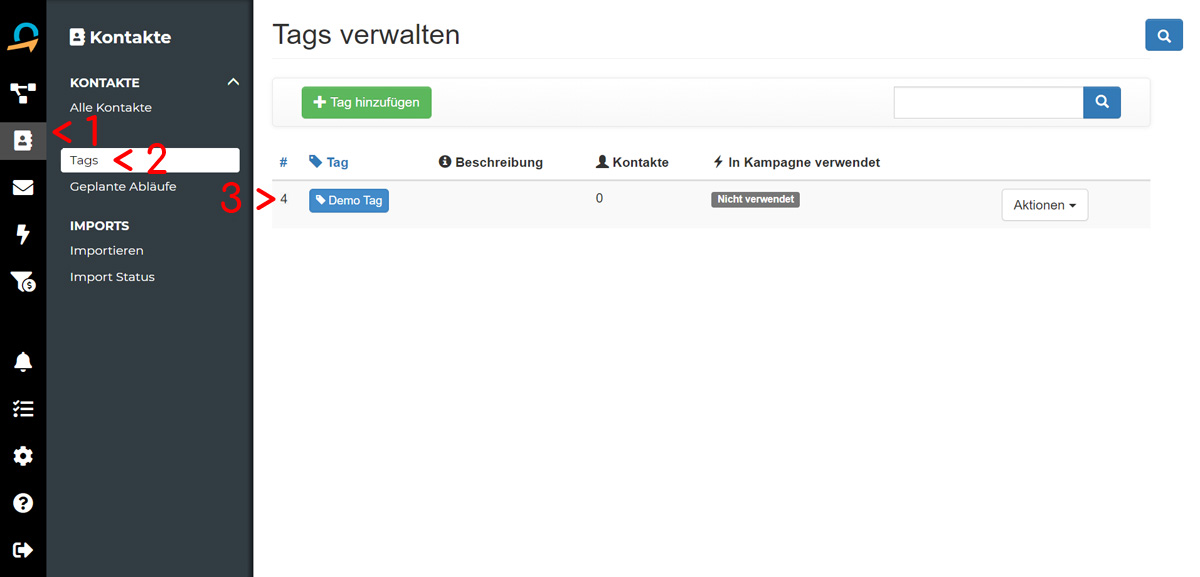Click the lightning bolt sidebar icon
This screenshot has height=577, width=1200.
click(23, 235)
